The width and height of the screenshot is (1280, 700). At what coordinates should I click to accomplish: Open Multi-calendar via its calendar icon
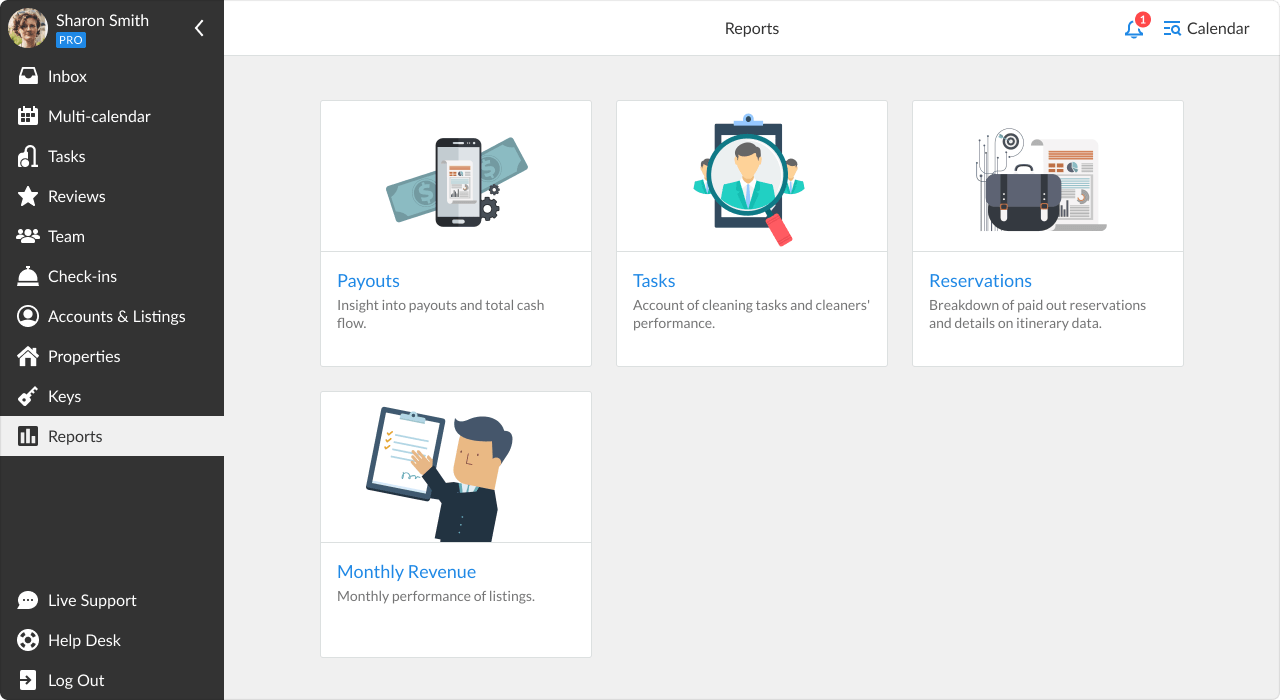point(28,116)
